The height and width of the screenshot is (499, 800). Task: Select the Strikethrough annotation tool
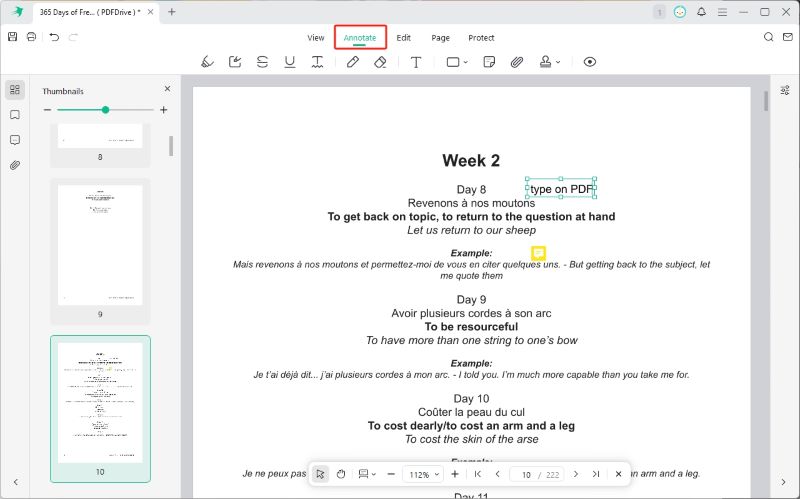(x=262, y=62)
